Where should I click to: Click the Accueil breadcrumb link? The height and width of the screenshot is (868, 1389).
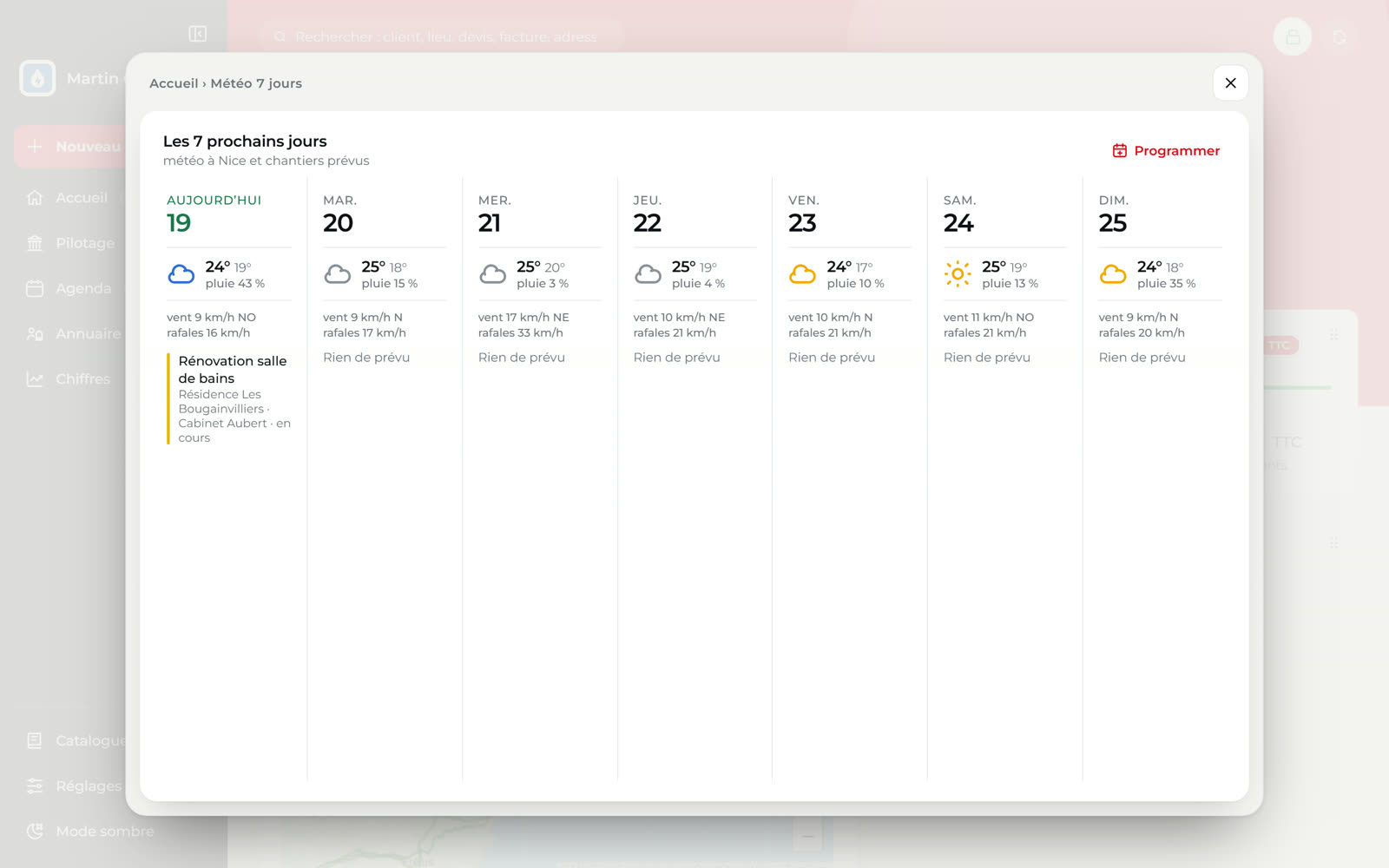pos(174,83)
